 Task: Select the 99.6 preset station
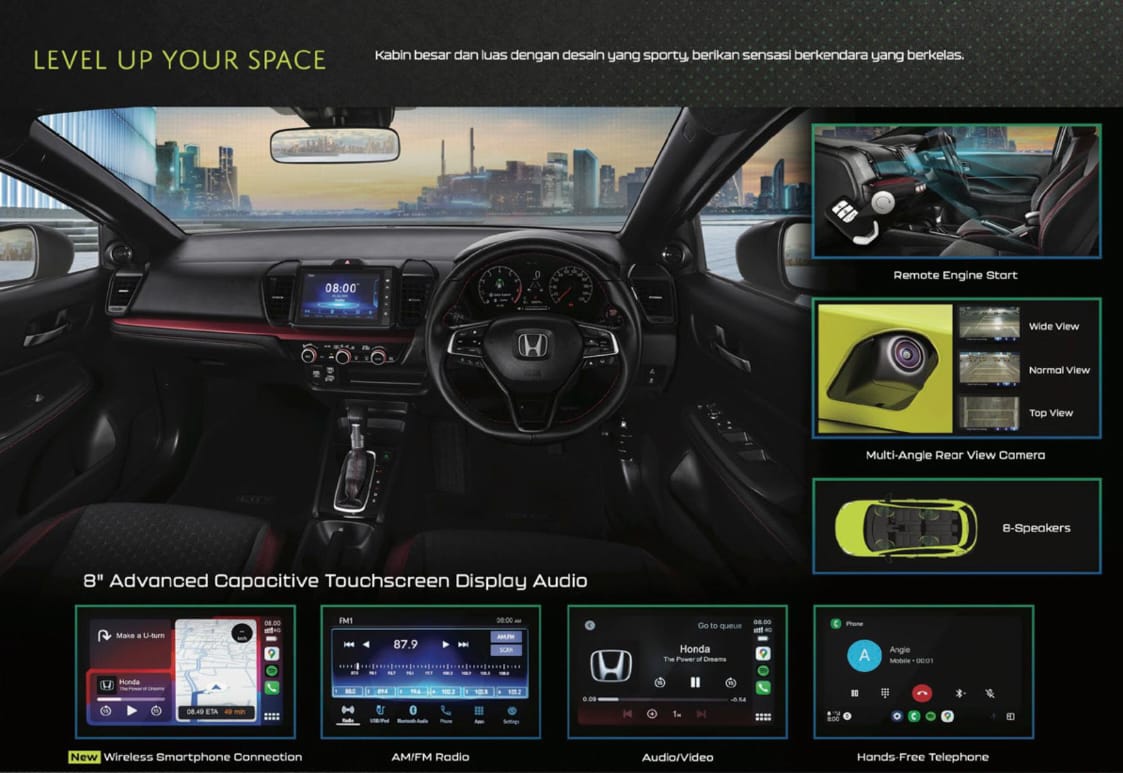(414, 691)
